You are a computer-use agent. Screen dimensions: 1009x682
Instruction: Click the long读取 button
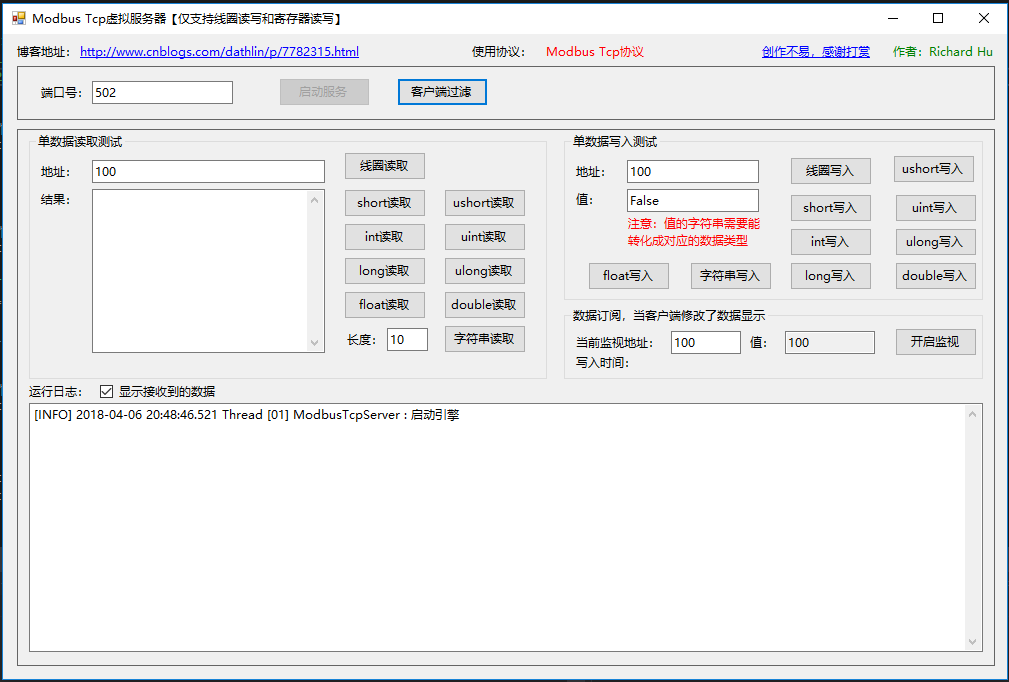pos(385,271)
